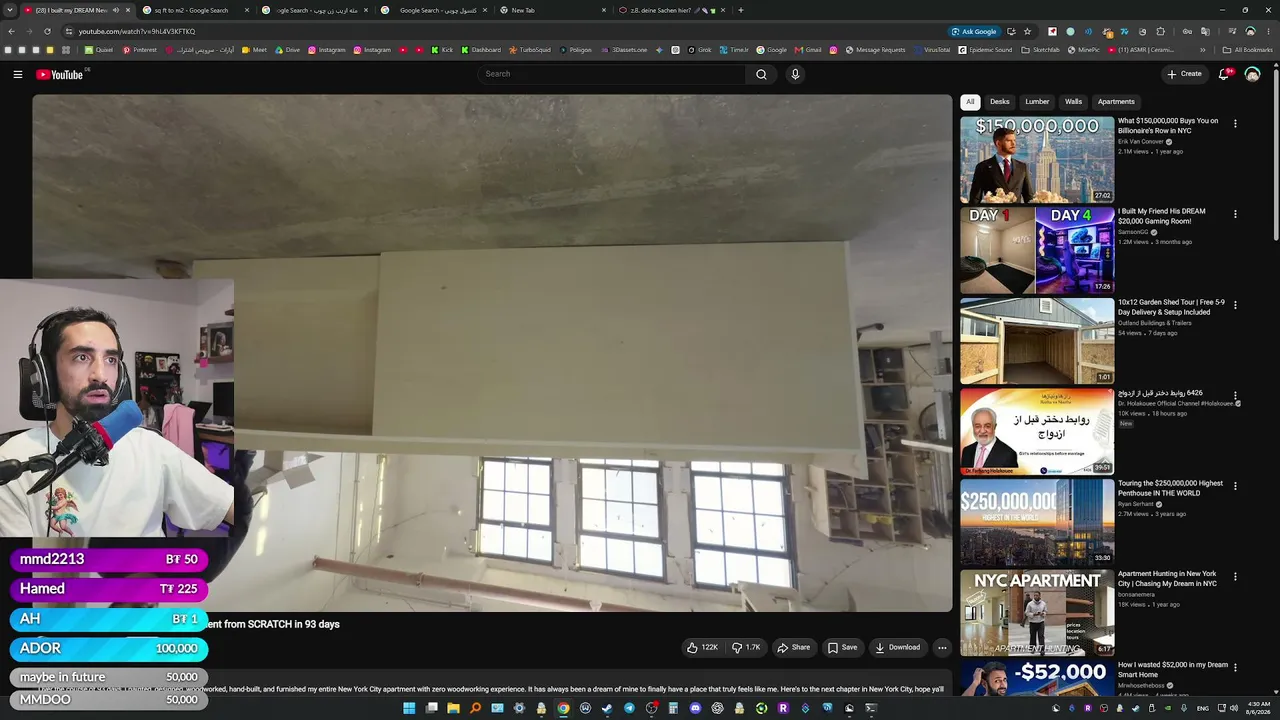Click the YouTube search magnifier button
1280x720 pixels.
(x=761, y=74)
